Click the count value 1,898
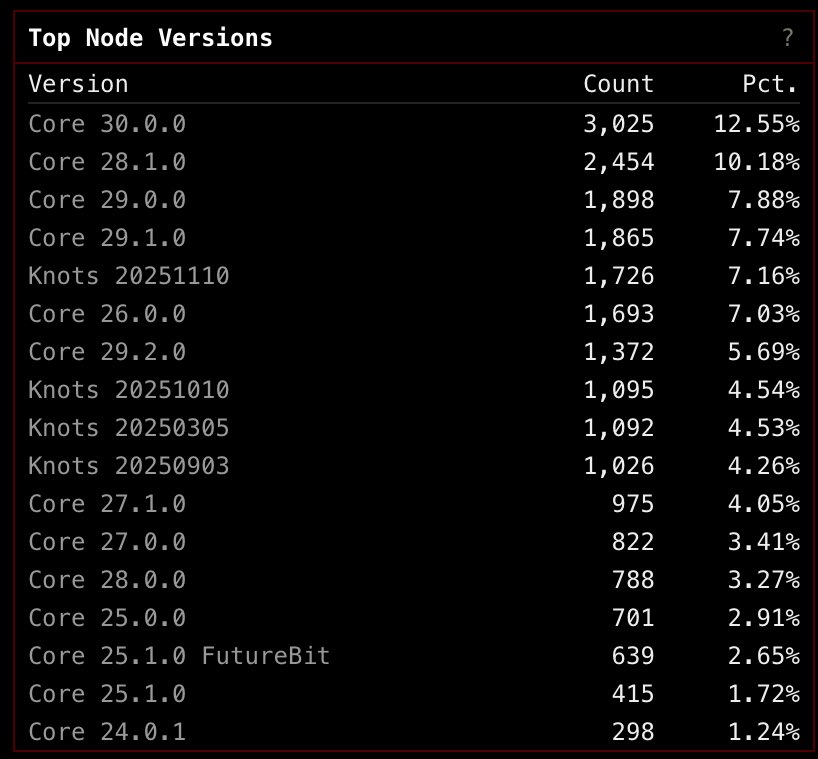Image resolution: width=818 pixels, height=759 pixels. click(618, 200)
